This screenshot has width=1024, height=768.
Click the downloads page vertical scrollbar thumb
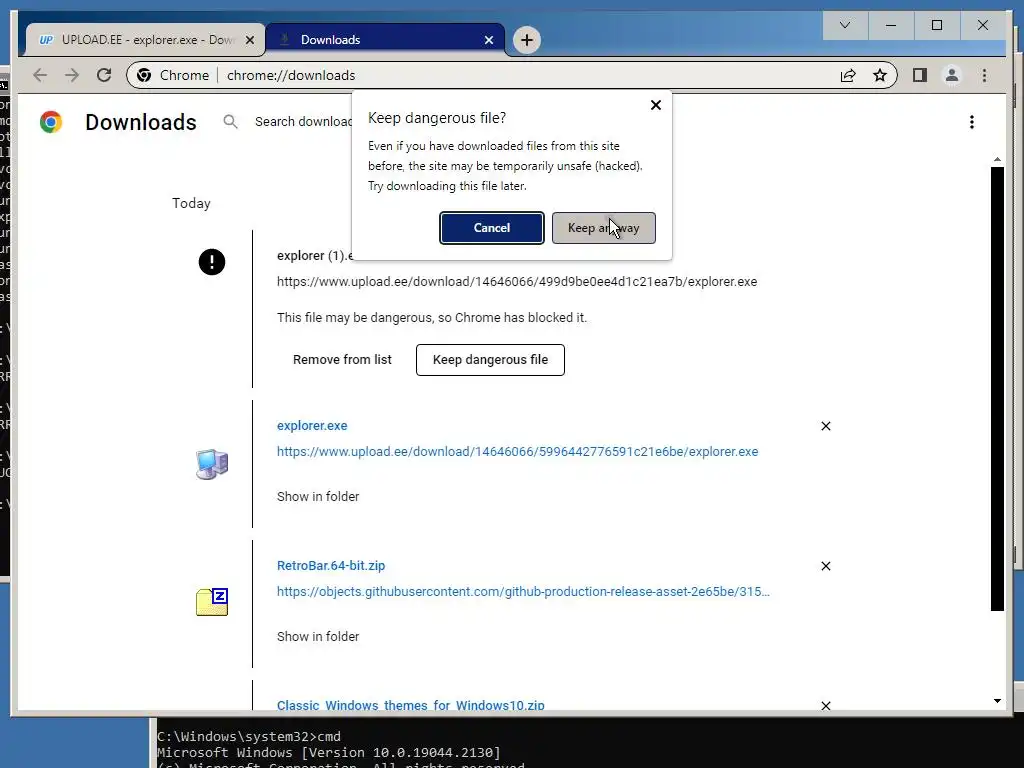coord(997,389)
